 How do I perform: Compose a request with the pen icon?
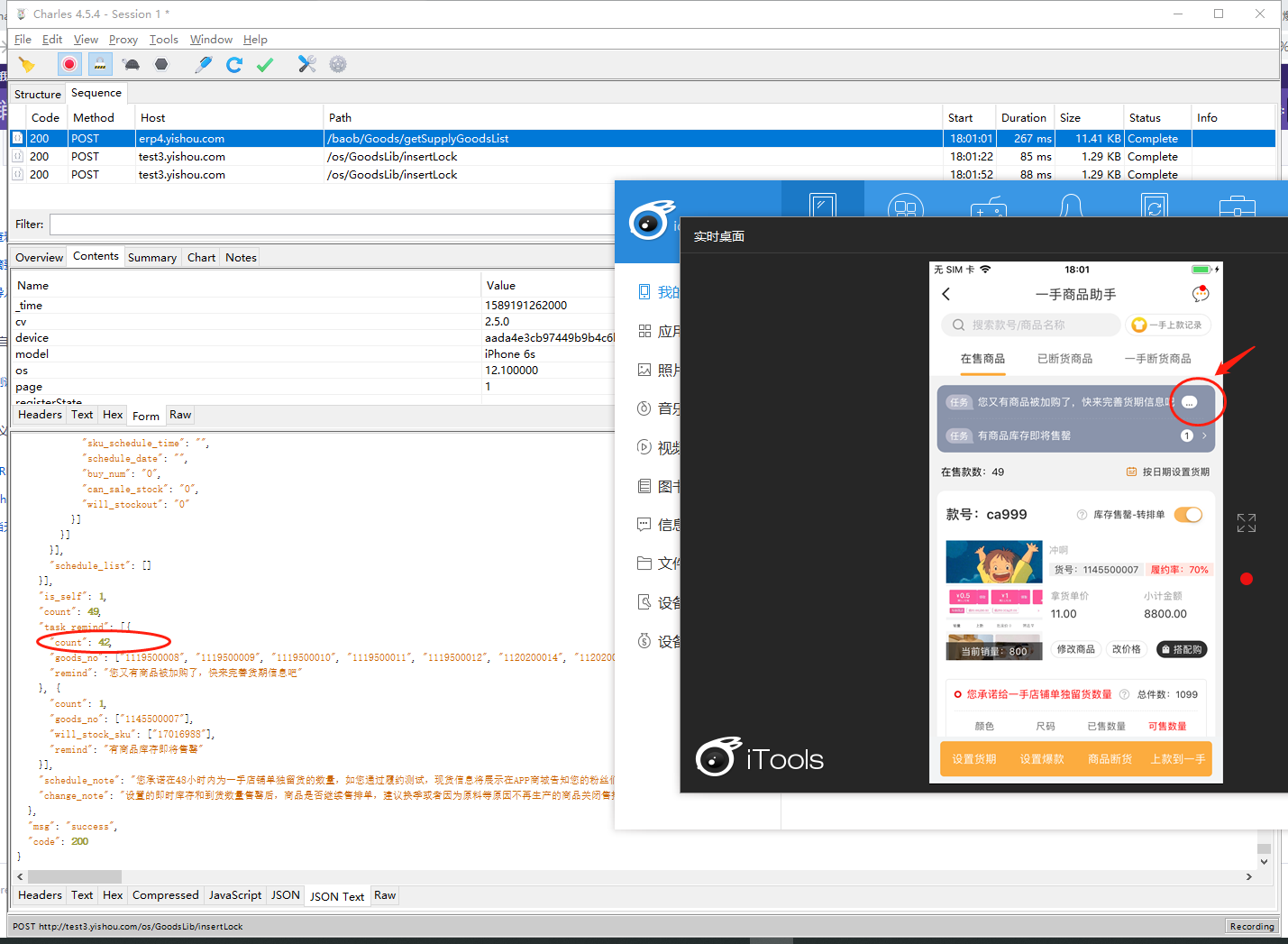(x=204, y=64)
